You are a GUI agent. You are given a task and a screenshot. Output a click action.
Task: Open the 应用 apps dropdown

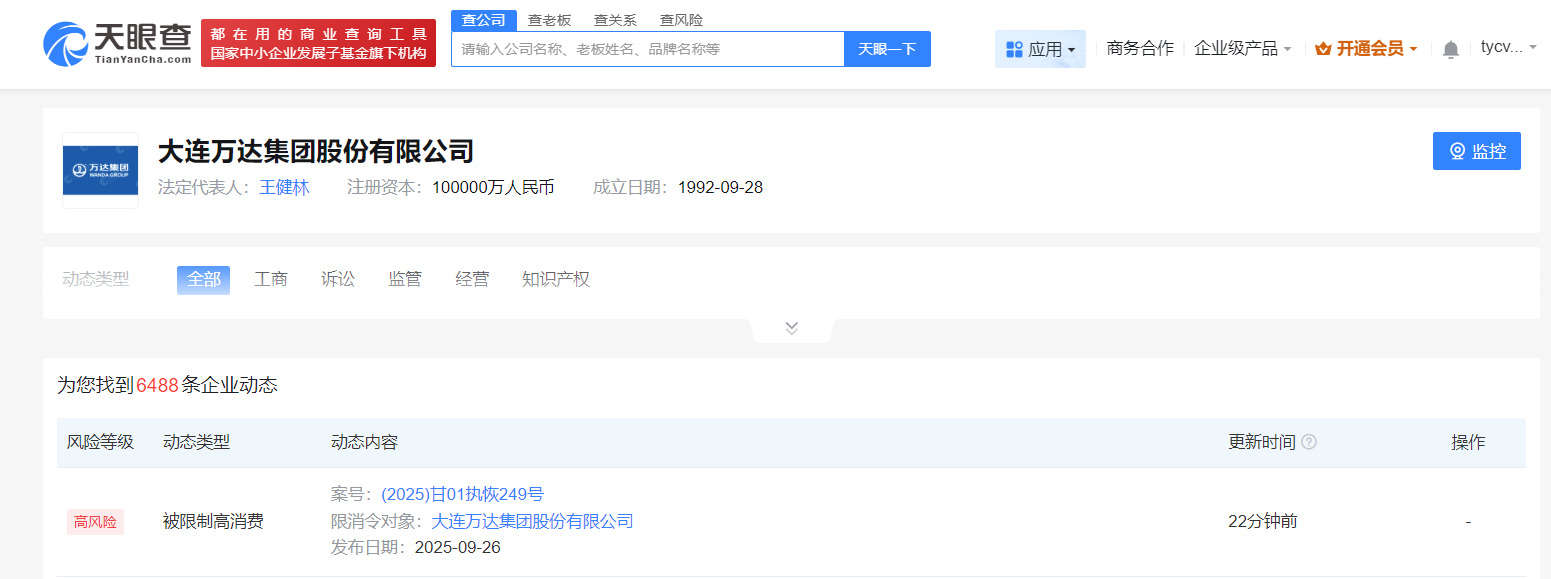[x=1040, y=49]
